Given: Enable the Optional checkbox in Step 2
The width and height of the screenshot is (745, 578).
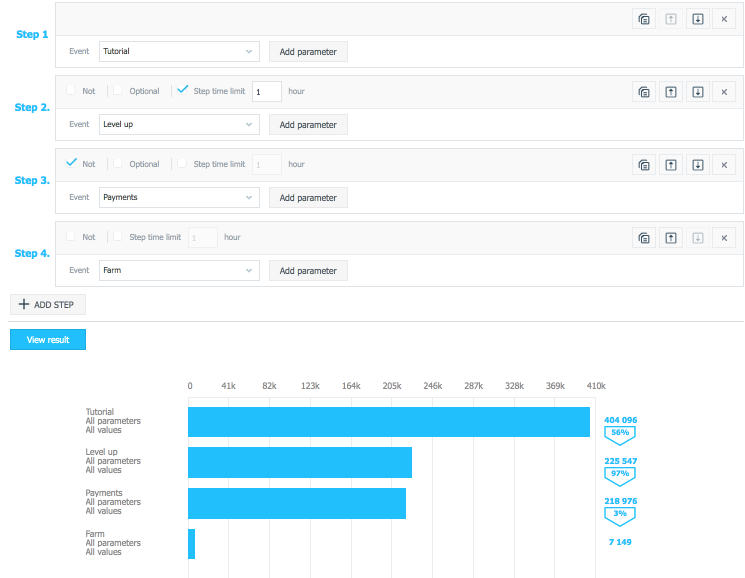Looking at the screenshot, I should pyautogui.click(x=118, y=91).
